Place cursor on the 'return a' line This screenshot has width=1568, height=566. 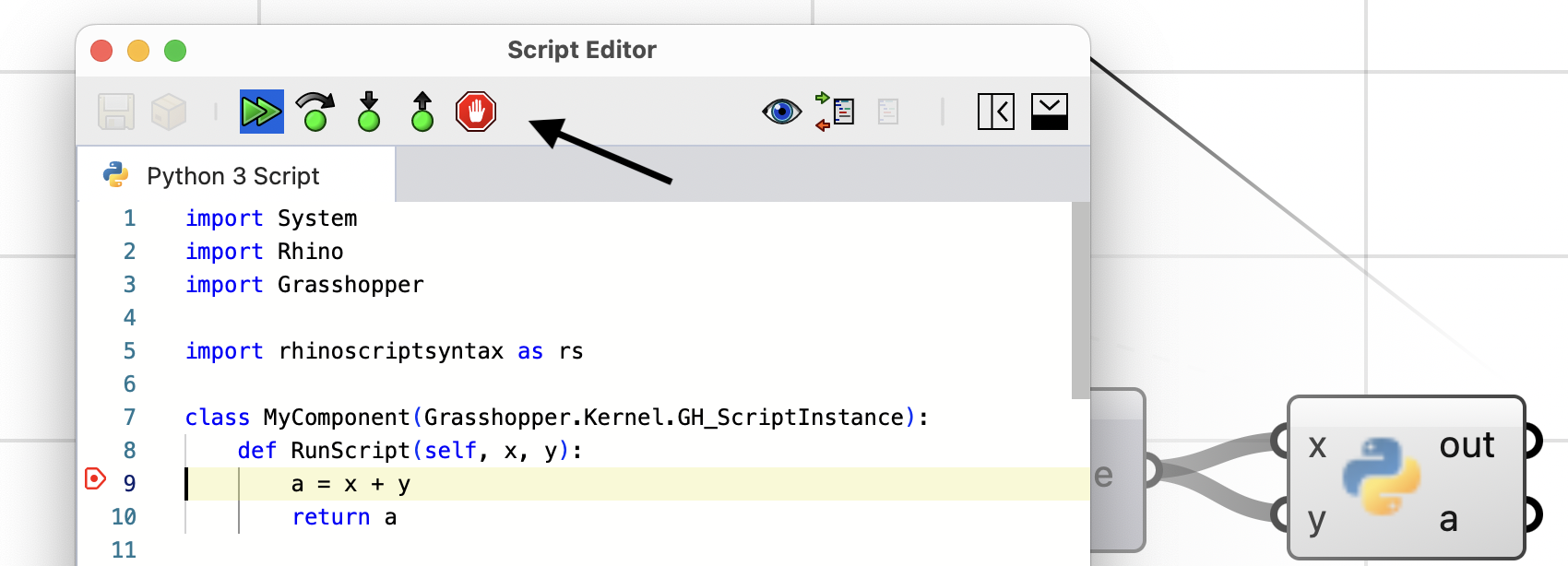click(344, 517)
